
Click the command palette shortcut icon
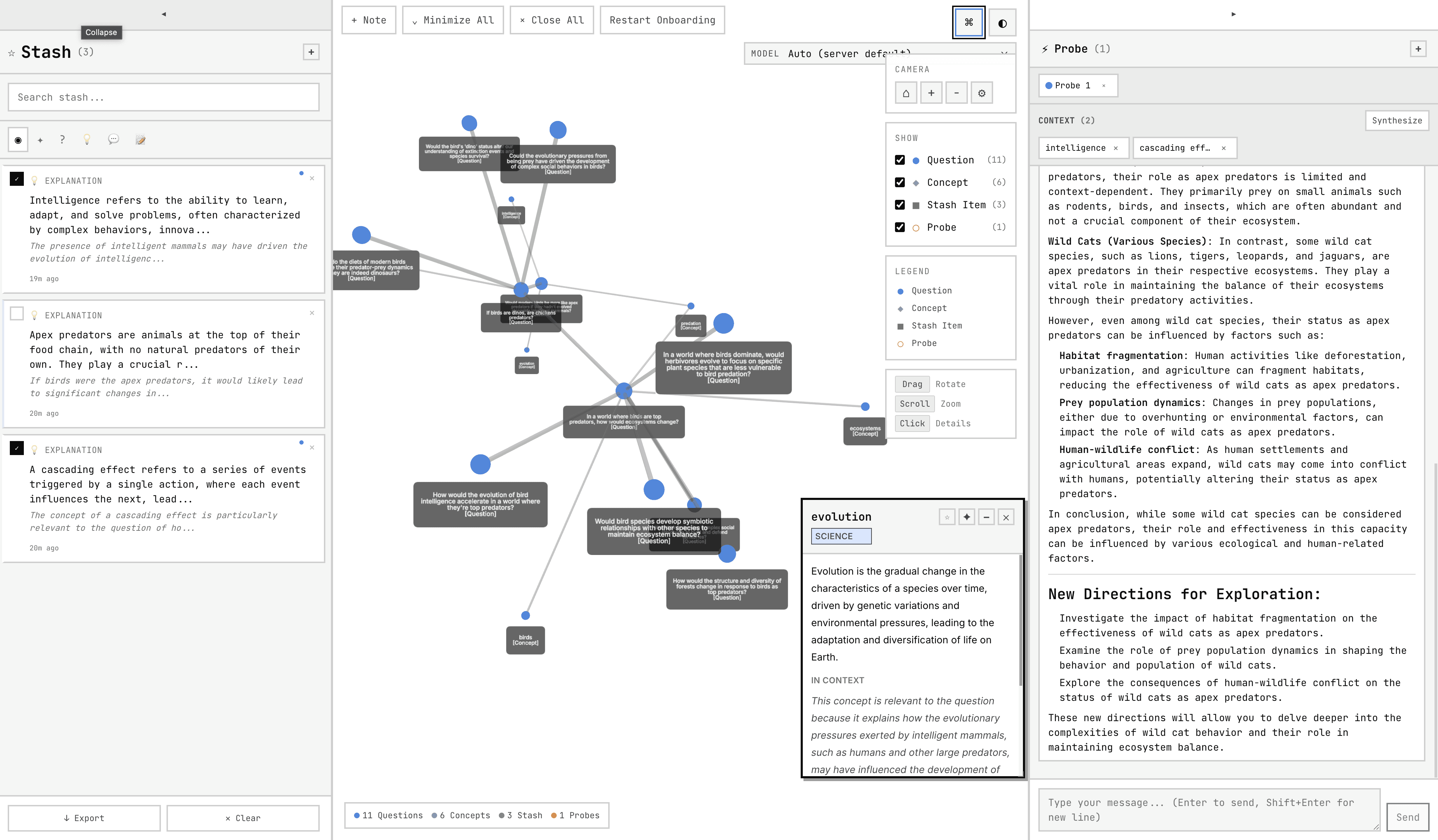968,23
